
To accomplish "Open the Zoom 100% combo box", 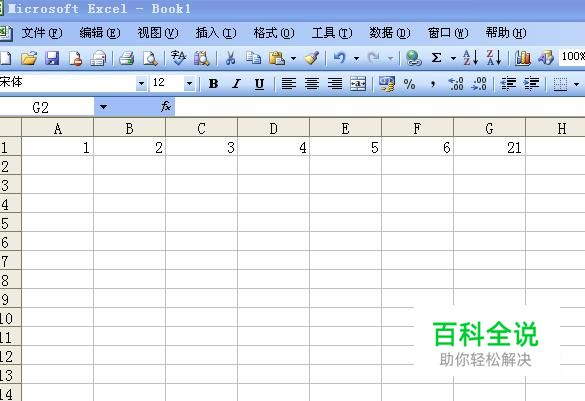I will click(x=572, y=57).
